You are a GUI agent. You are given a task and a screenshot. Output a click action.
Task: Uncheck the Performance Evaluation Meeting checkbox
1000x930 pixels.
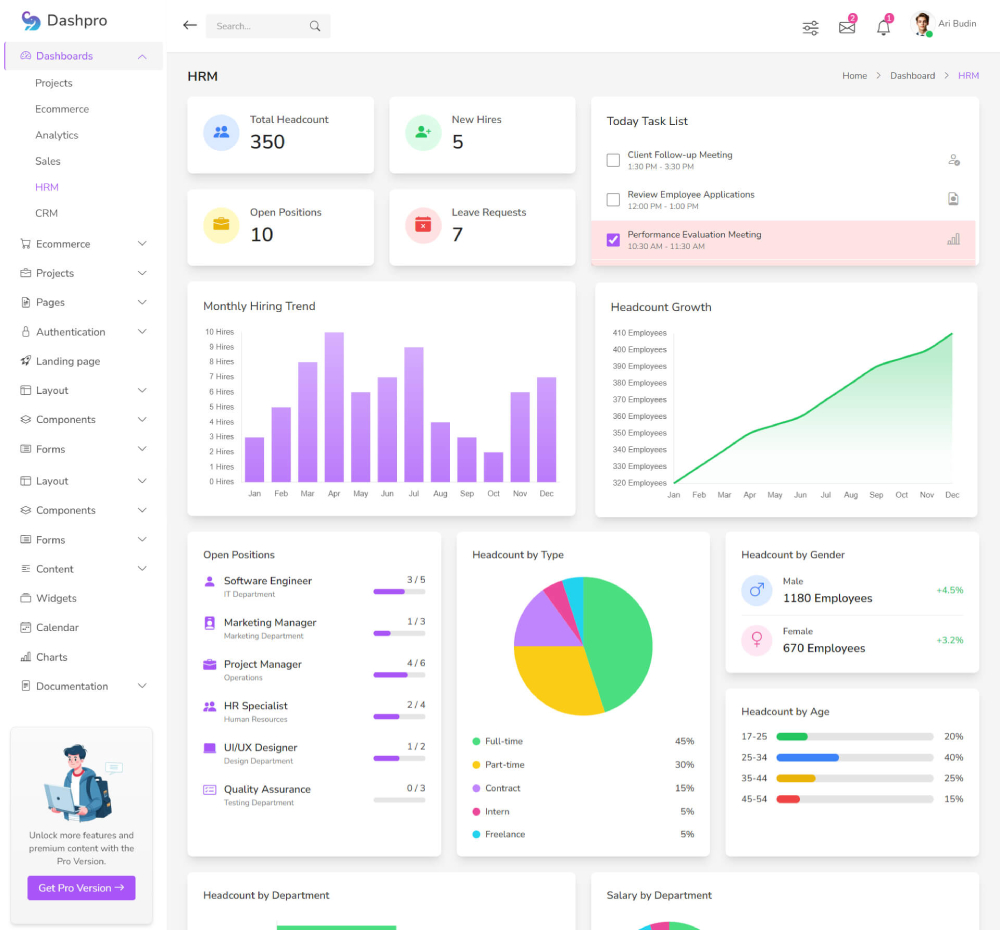(613, 239)
